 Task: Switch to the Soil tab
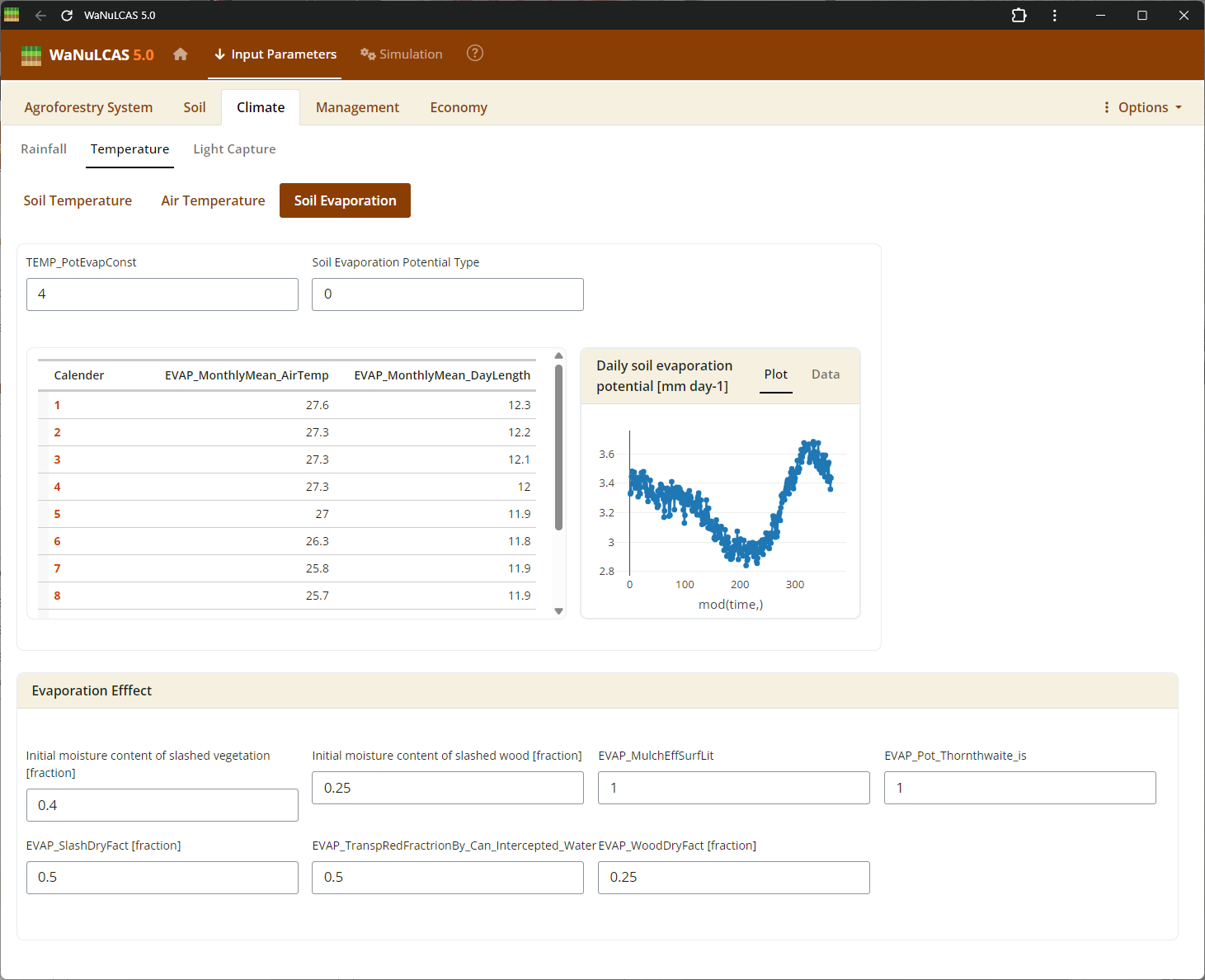point(195,107)
